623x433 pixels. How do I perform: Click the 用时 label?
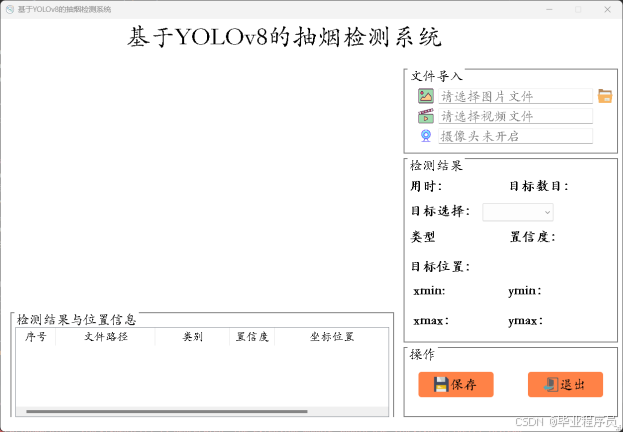[x=426, y=186]
